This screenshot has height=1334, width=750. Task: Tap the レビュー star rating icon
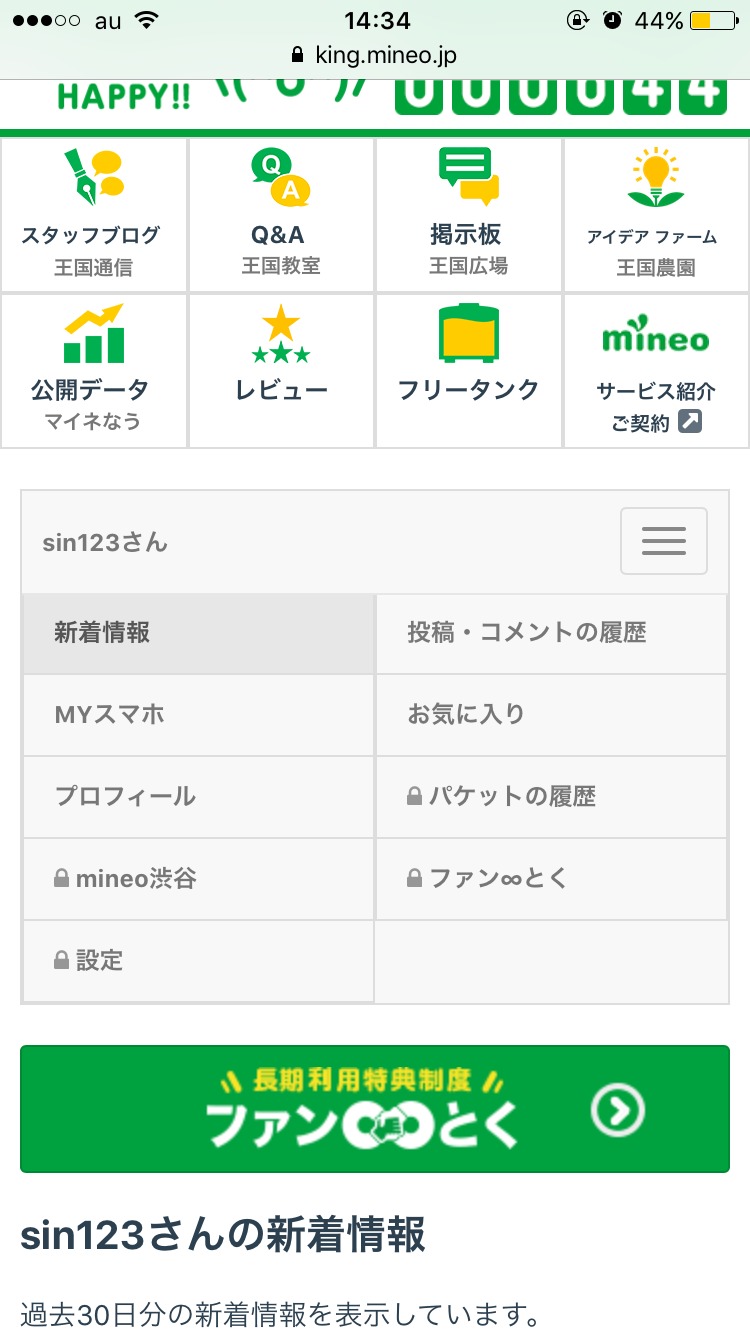coord(280,334)
